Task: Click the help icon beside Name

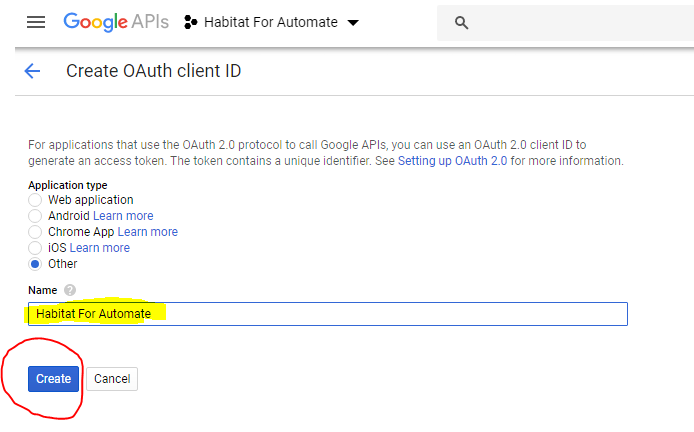Action: (70, 290)
